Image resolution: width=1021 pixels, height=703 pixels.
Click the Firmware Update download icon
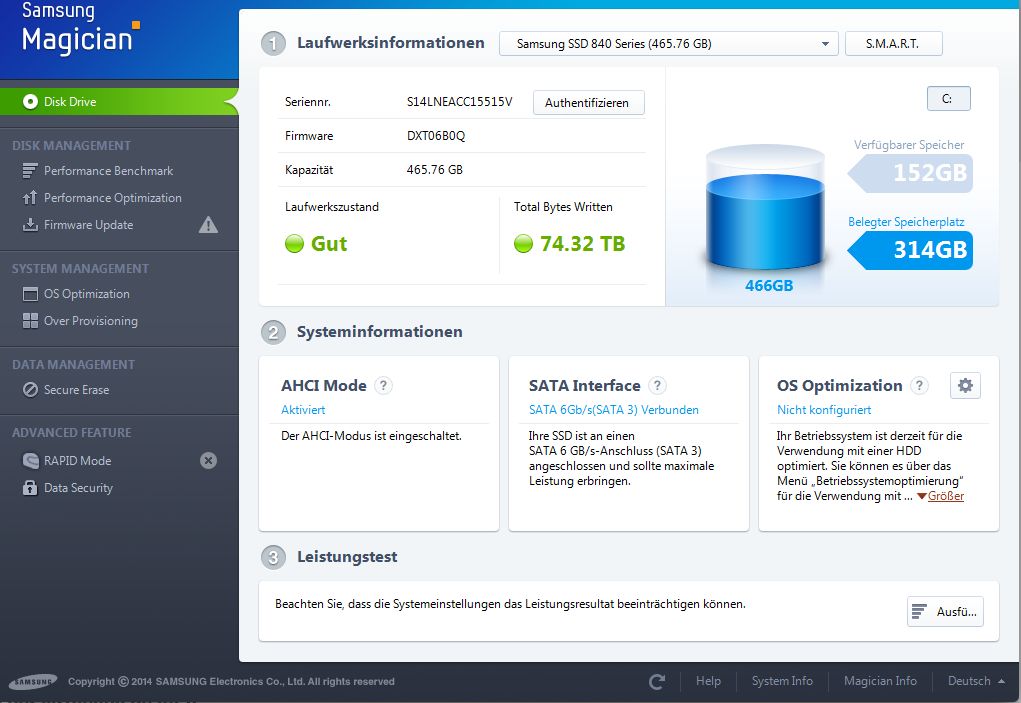click(30, 225)
